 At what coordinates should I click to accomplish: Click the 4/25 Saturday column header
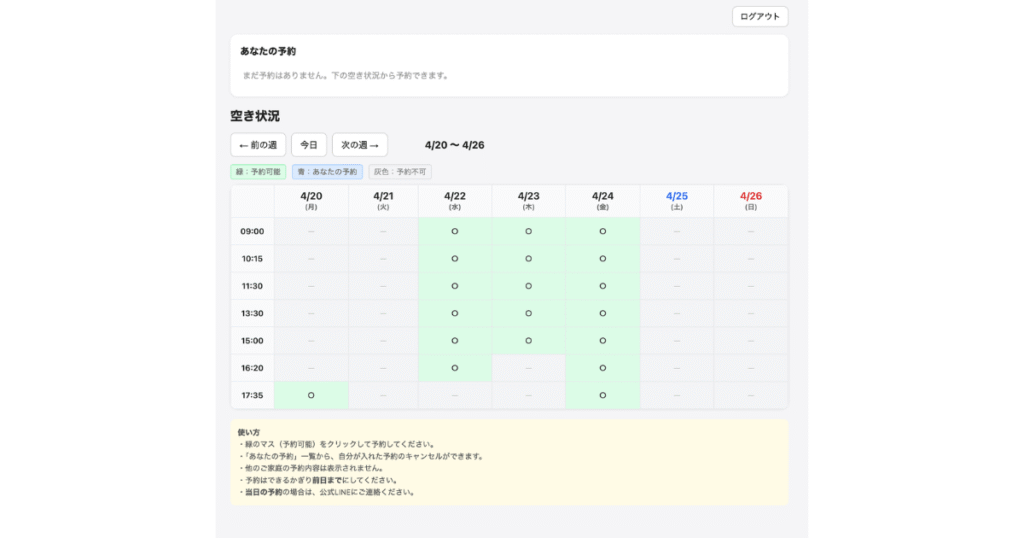[x=677, y=201]
